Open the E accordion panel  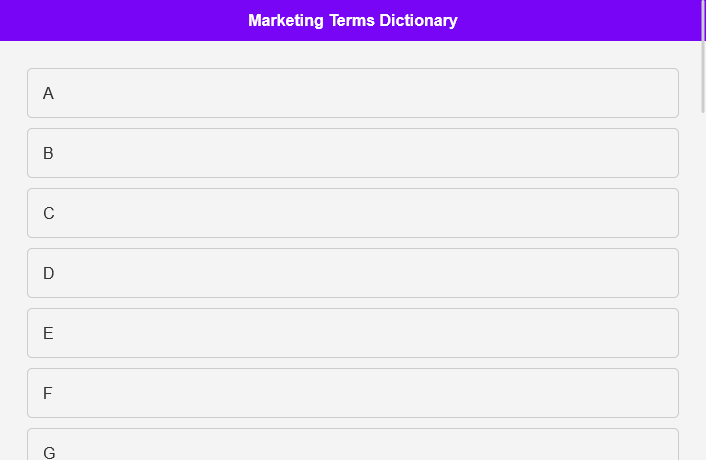click(x=352, y=333)
